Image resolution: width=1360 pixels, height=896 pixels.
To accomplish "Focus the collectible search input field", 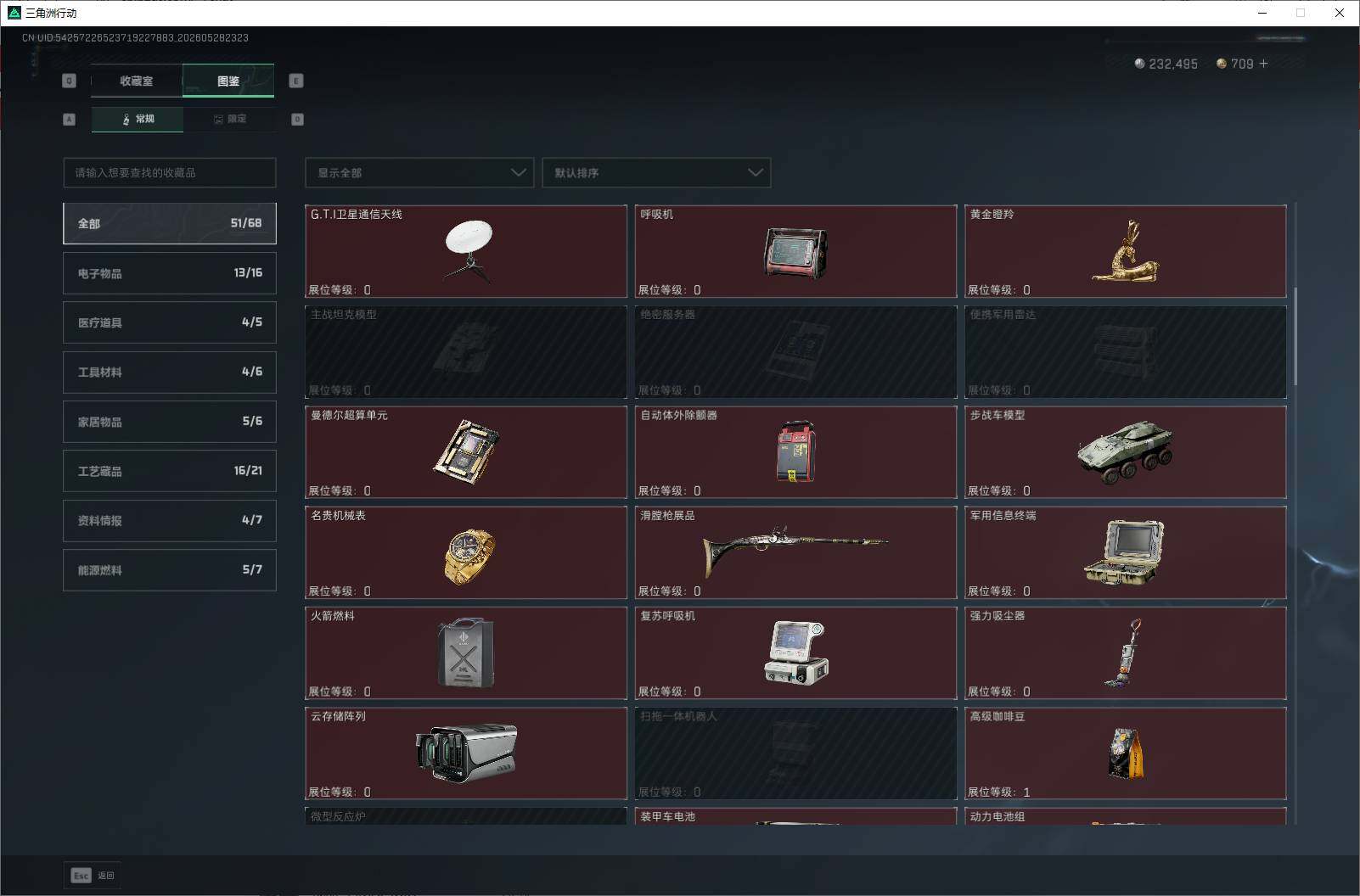I will tap(170, 172).
